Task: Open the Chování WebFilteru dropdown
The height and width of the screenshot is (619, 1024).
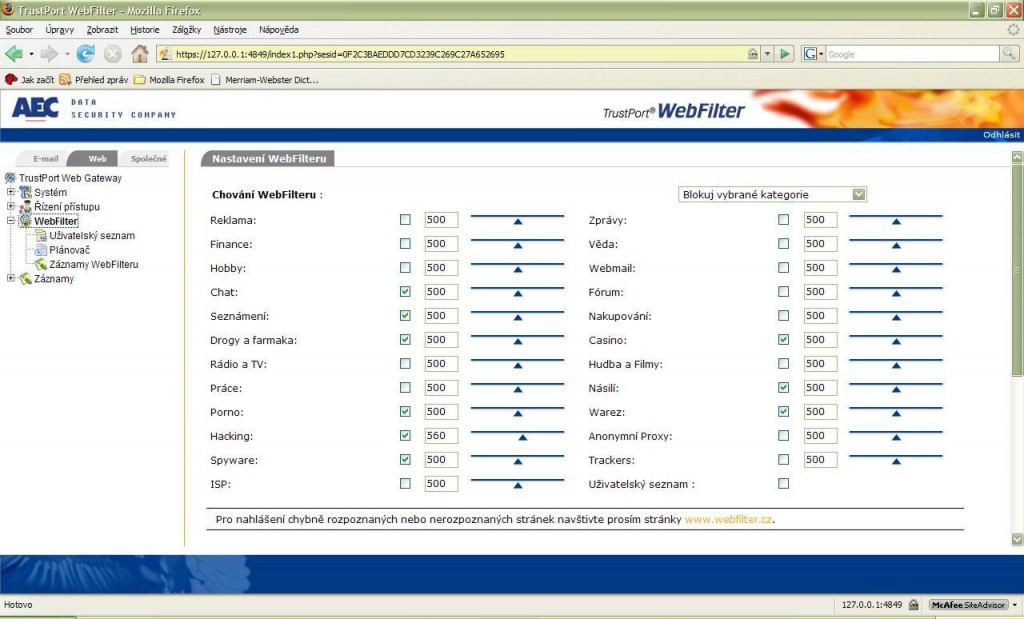Action: [773, 194]
